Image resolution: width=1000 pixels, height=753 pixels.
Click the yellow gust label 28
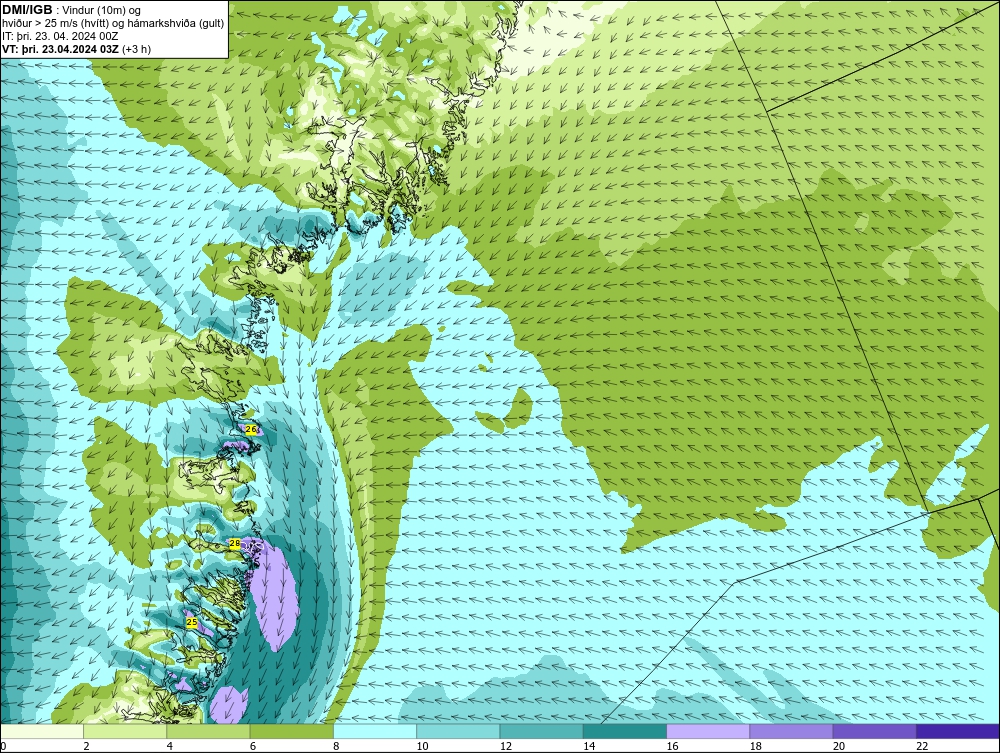[235, 543]
